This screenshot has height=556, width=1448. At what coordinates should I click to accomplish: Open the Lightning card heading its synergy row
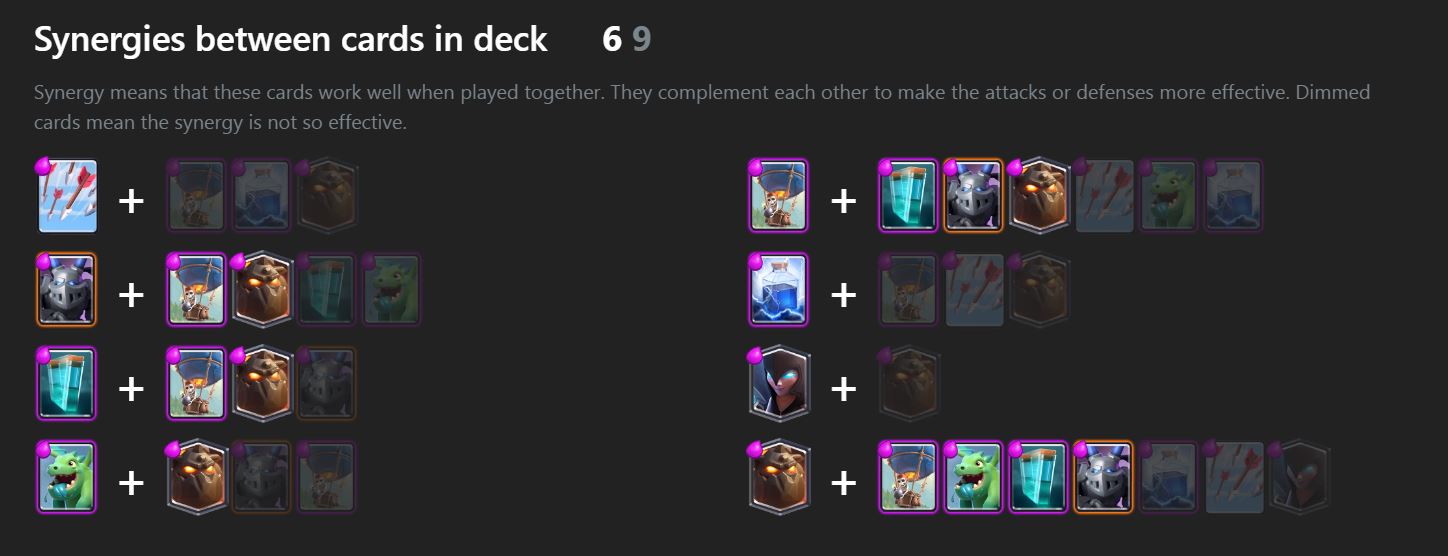[x=779, y=289]
